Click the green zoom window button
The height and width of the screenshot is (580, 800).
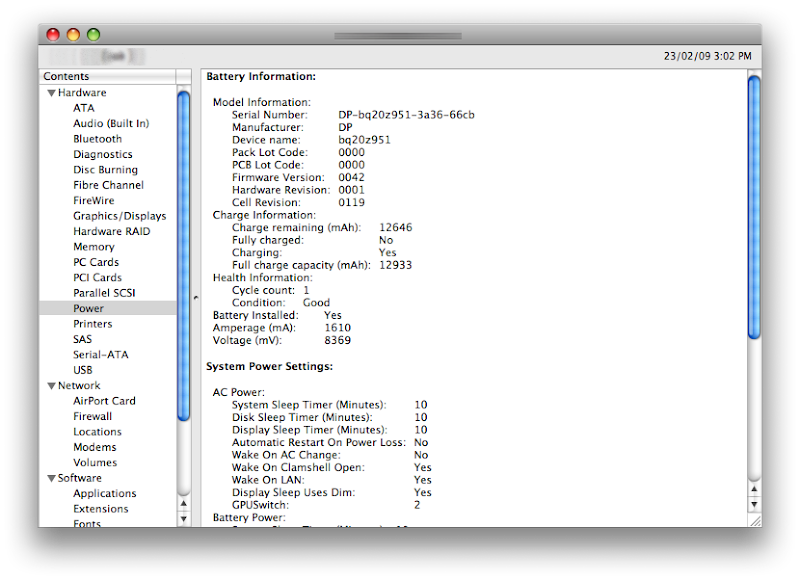[93, 35]
